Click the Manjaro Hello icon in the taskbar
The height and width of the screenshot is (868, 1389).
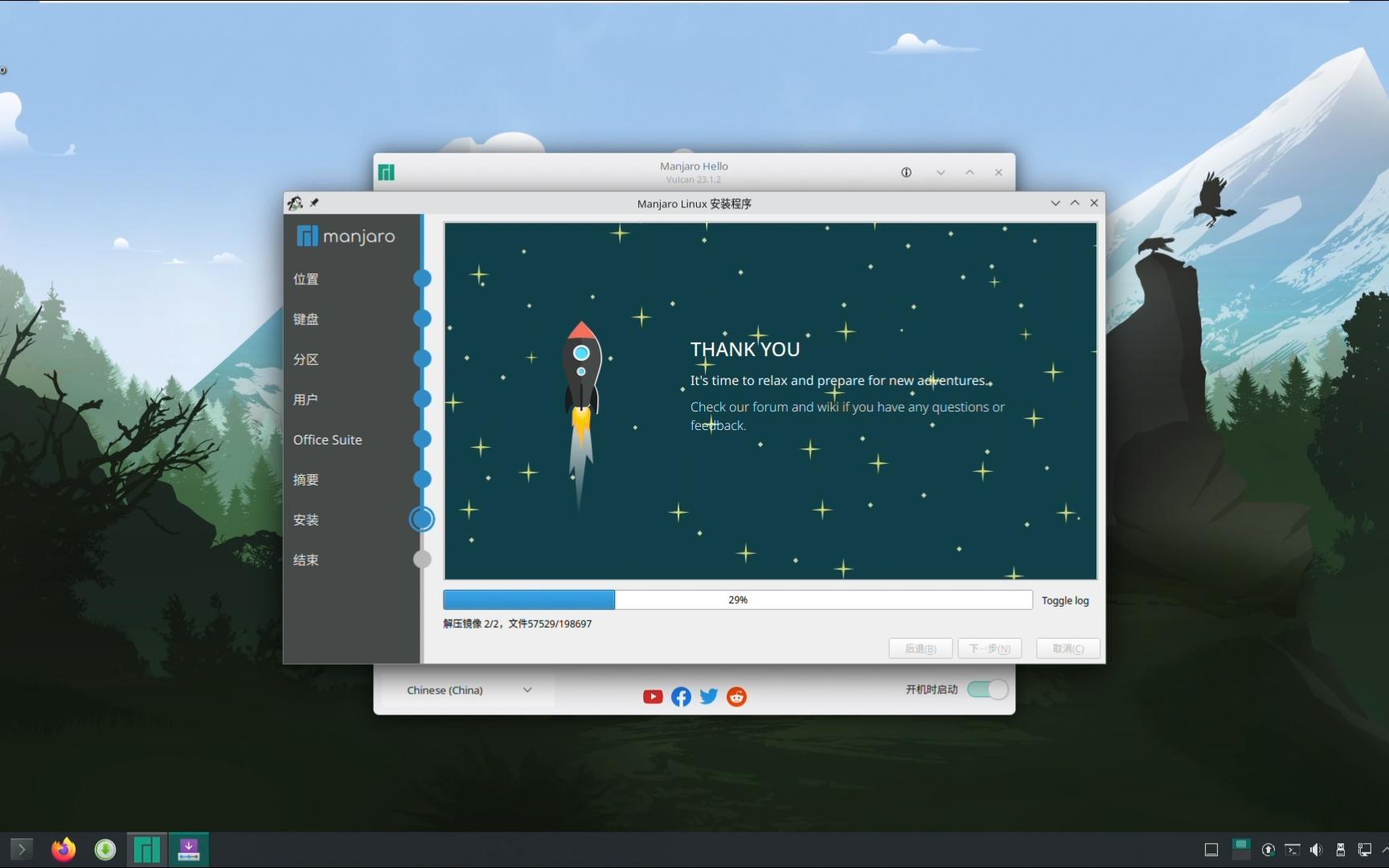click(x=145, y=849)
